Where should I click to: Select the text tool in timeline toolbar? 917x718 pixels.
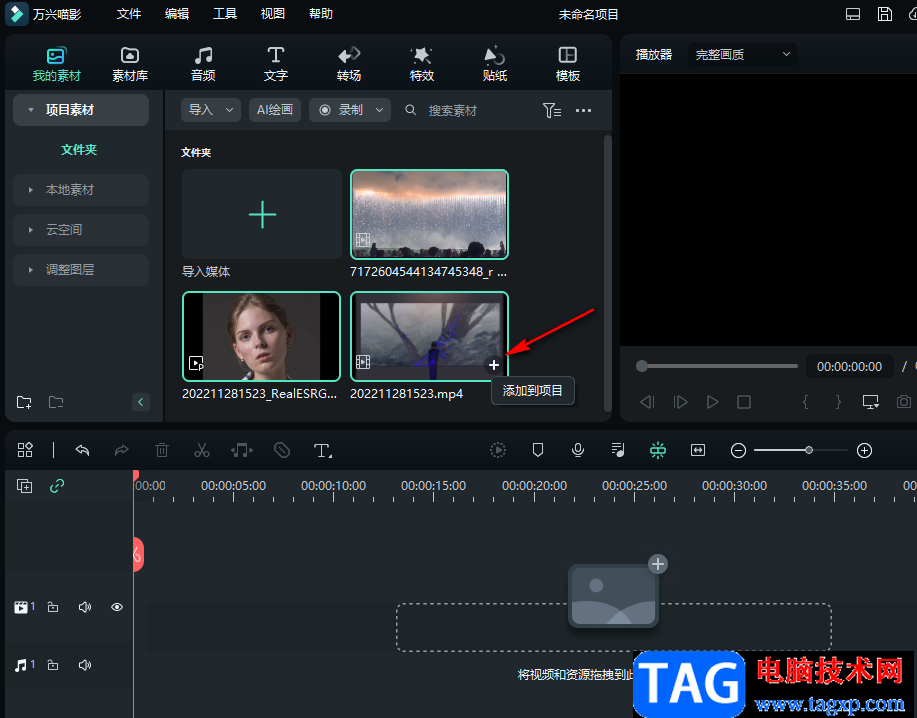tap(322, 451)
